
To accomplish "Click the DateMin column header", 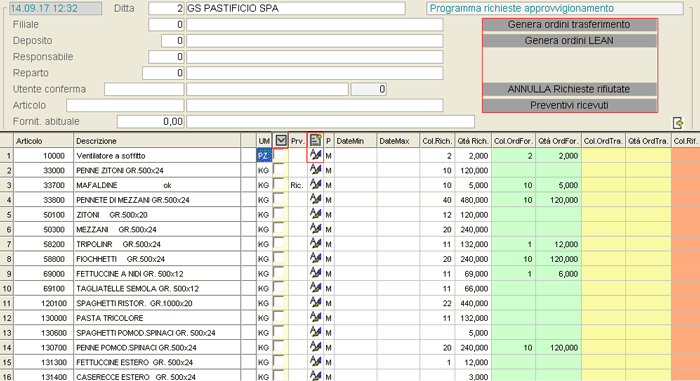I will [355, 141].
